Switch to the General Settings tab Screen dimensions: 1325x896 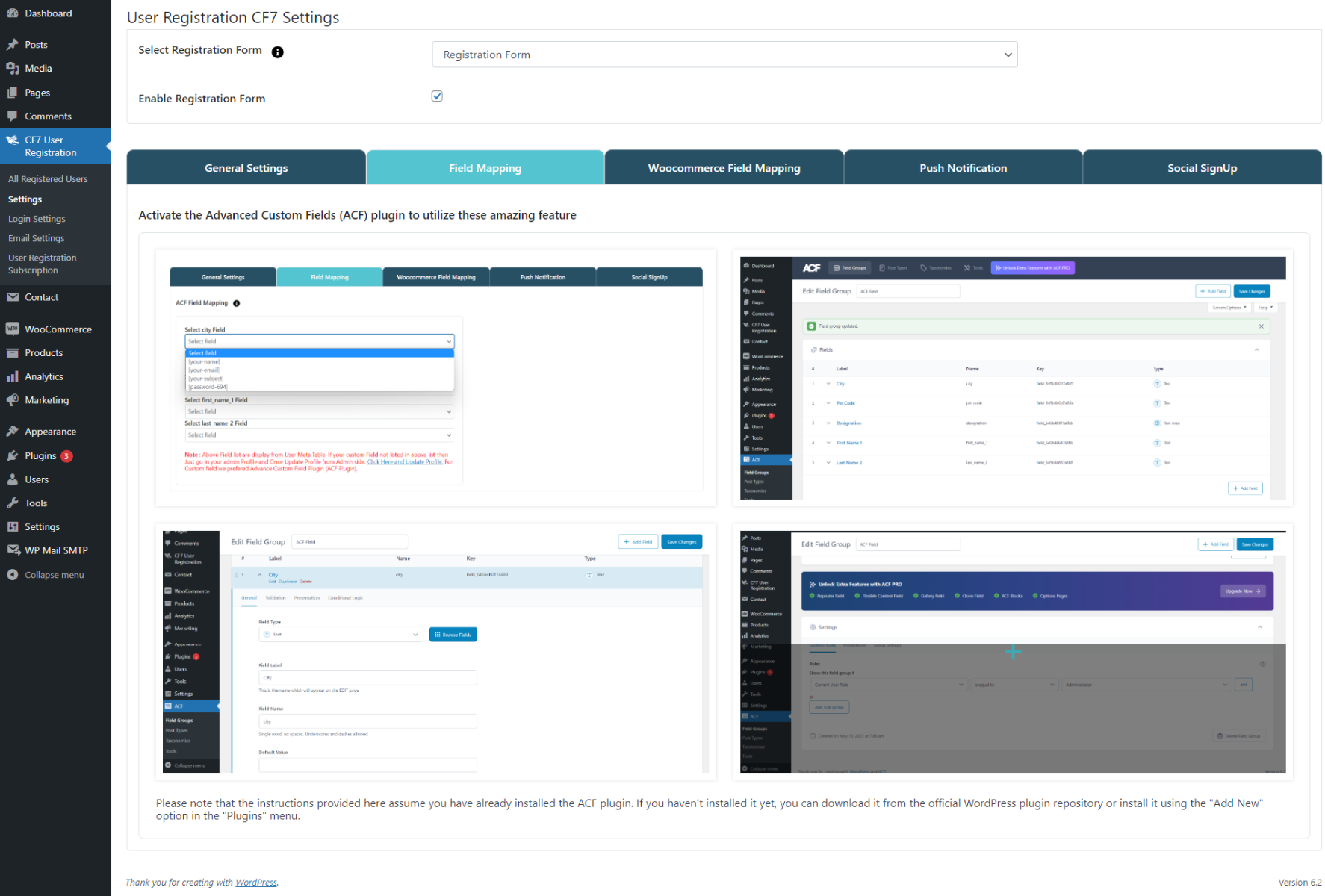tap(246, 168)
